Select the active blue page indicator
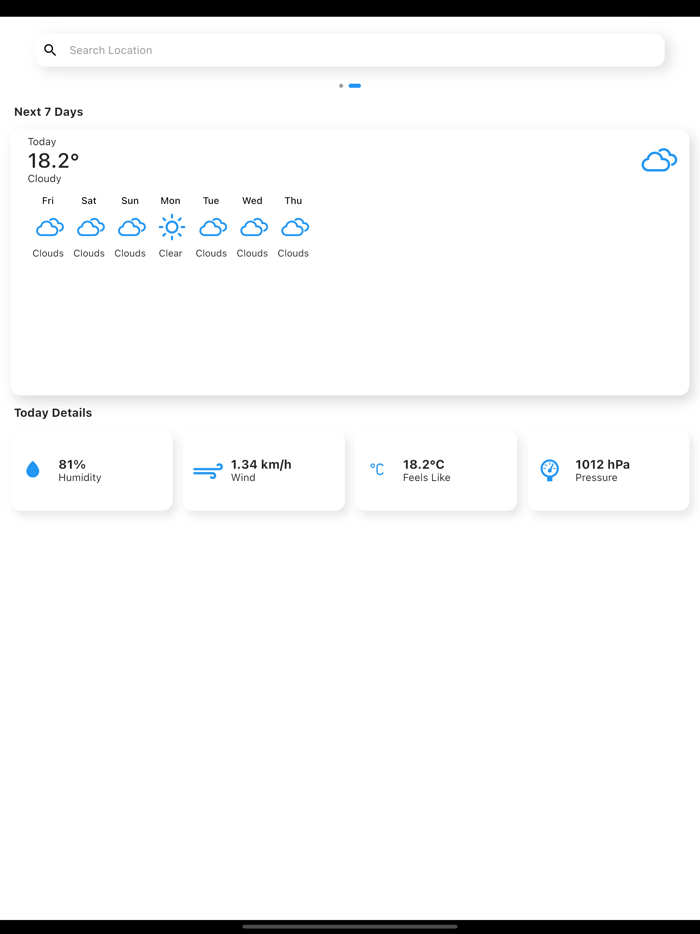 coord(354,86)
